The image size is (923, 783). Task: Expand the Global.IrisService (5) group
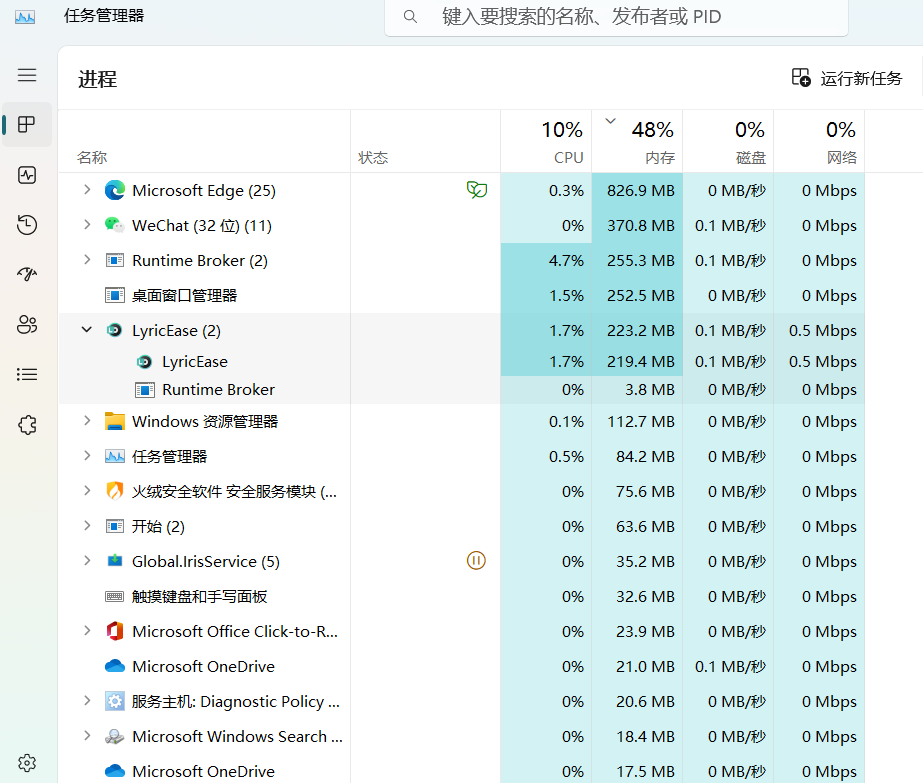coord(87,560)
